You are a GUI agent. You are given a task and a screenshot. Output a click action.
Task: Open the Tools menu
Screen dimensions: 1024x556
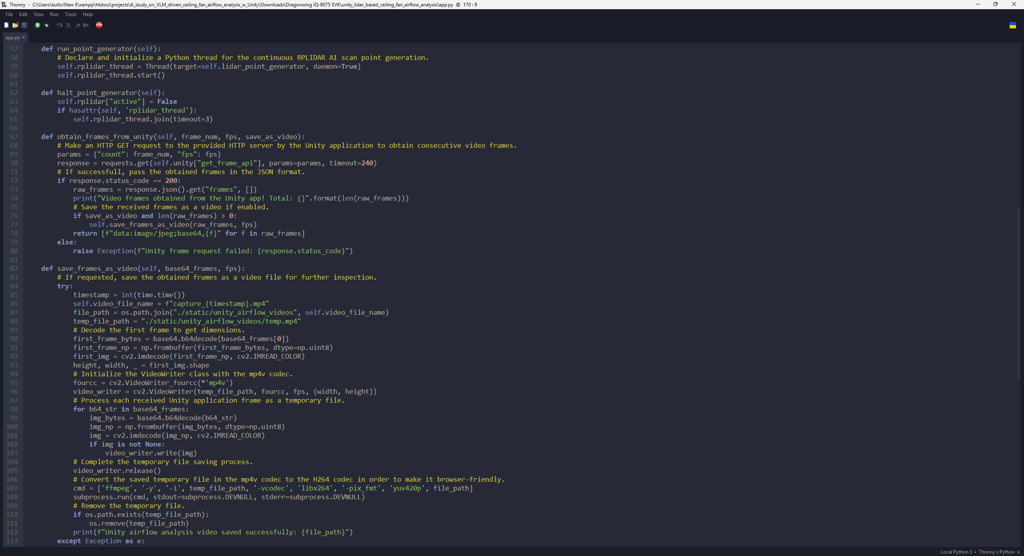coord(71,14)
